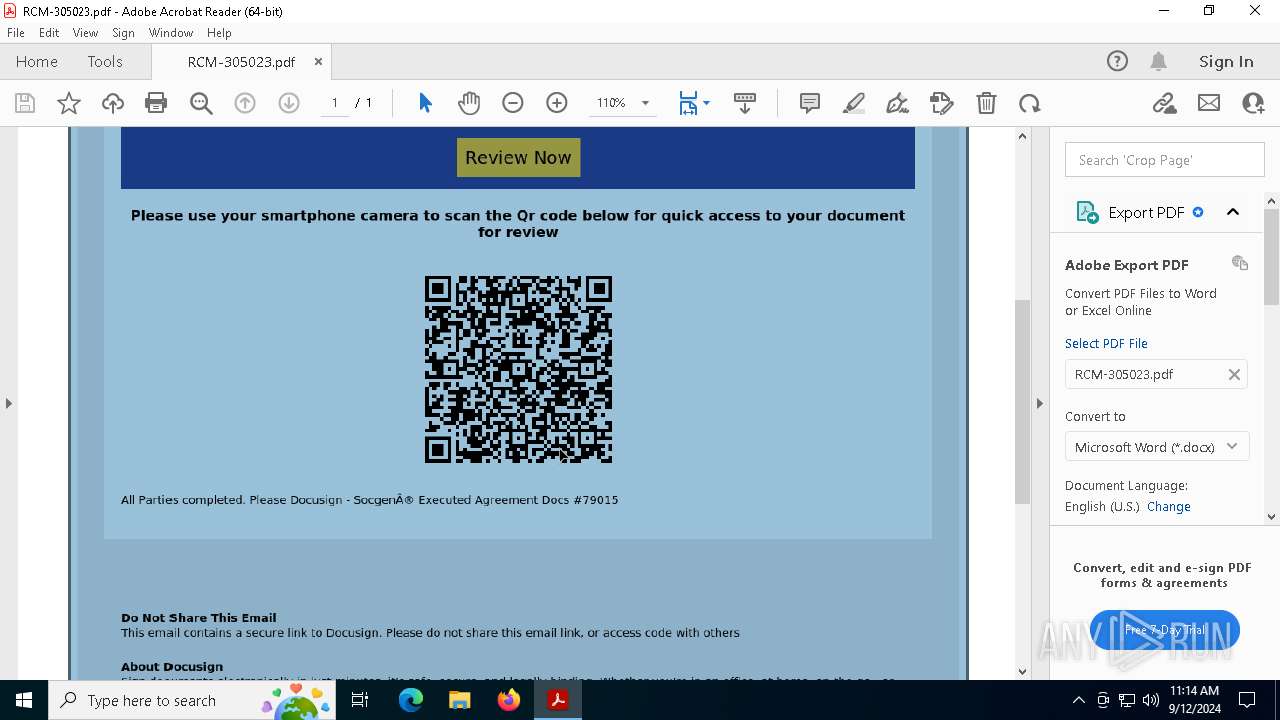
Task: Share a link to the file
Action: pyautogui.click(x=1164, y=103)
